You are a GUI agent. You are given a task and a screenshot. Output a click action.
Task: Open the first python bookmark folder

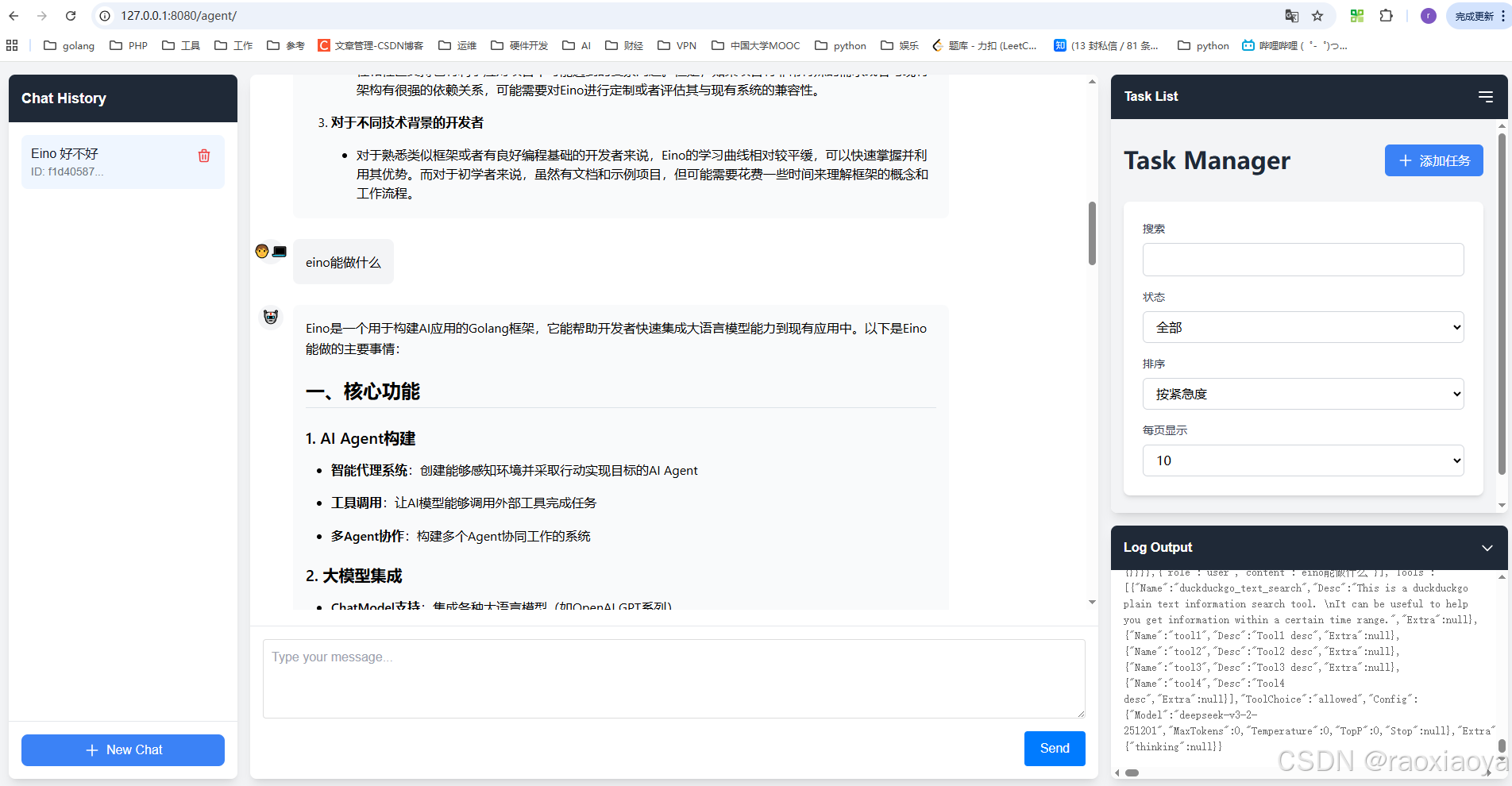[840, 45]
